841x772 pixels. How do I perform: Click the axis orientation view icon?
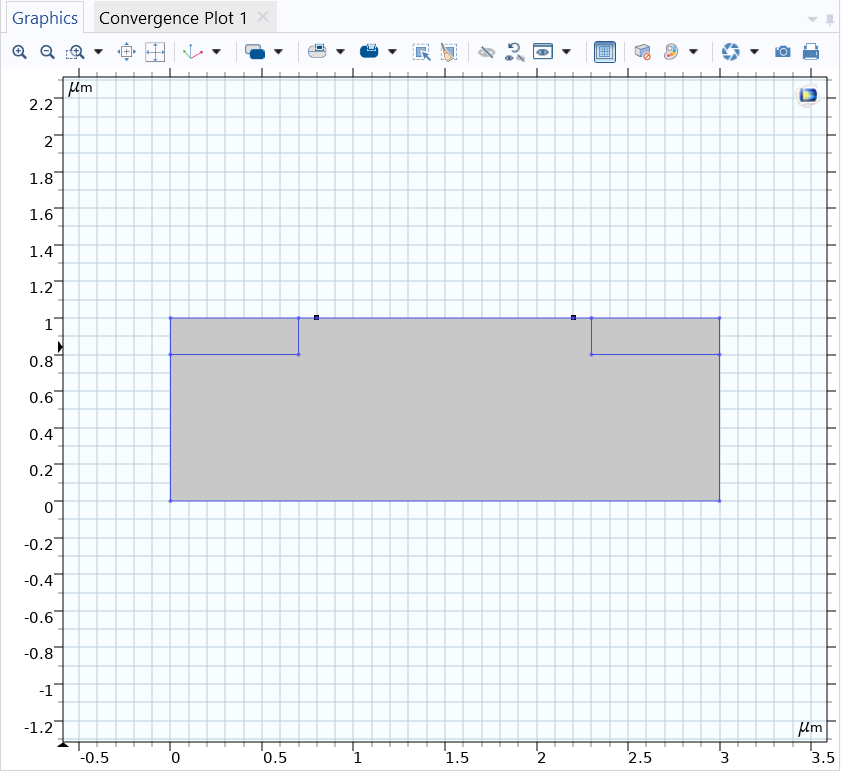tap(193, 52)
